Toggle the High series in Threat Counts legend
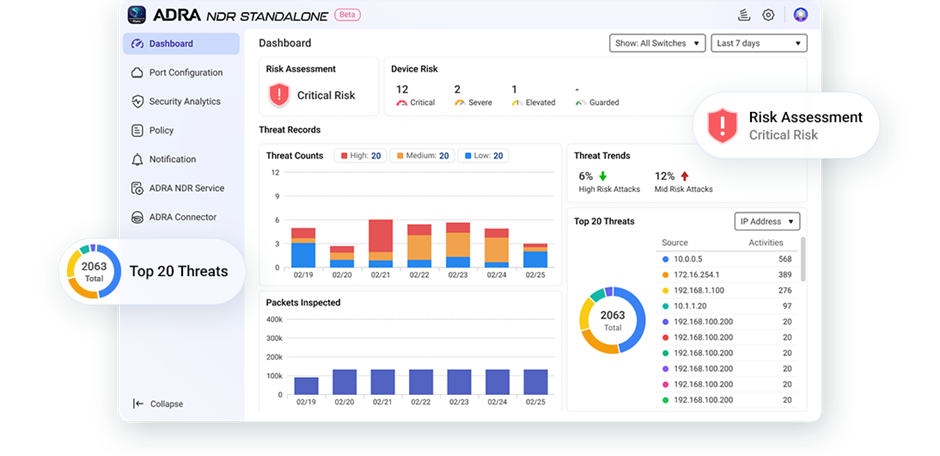The height and width of the screenshot is (456, 940). [x=361, y=156]
